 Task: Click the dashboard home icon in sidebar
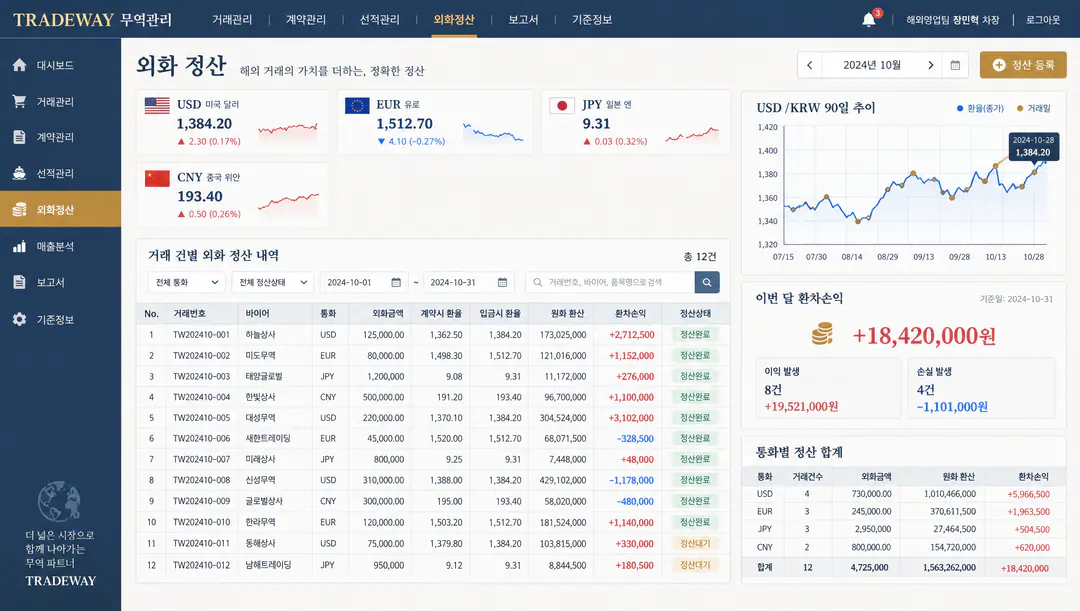pyautogui.click(x=19, y=65)
